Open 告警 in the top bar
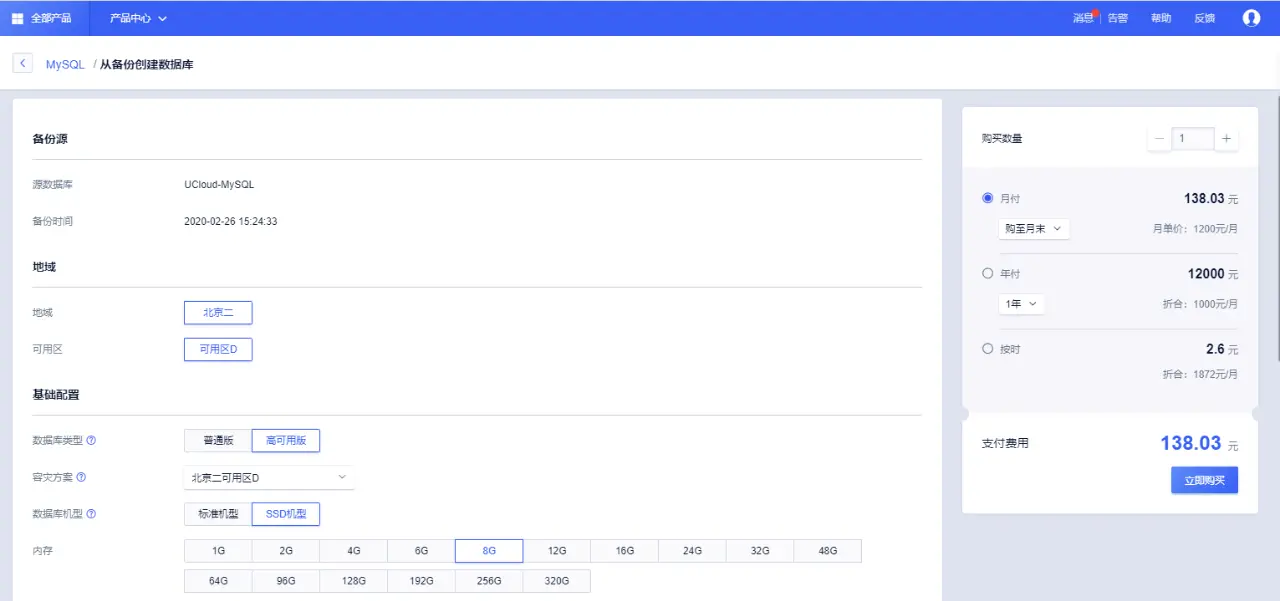1280x601 pixels. coord(1117,18)
